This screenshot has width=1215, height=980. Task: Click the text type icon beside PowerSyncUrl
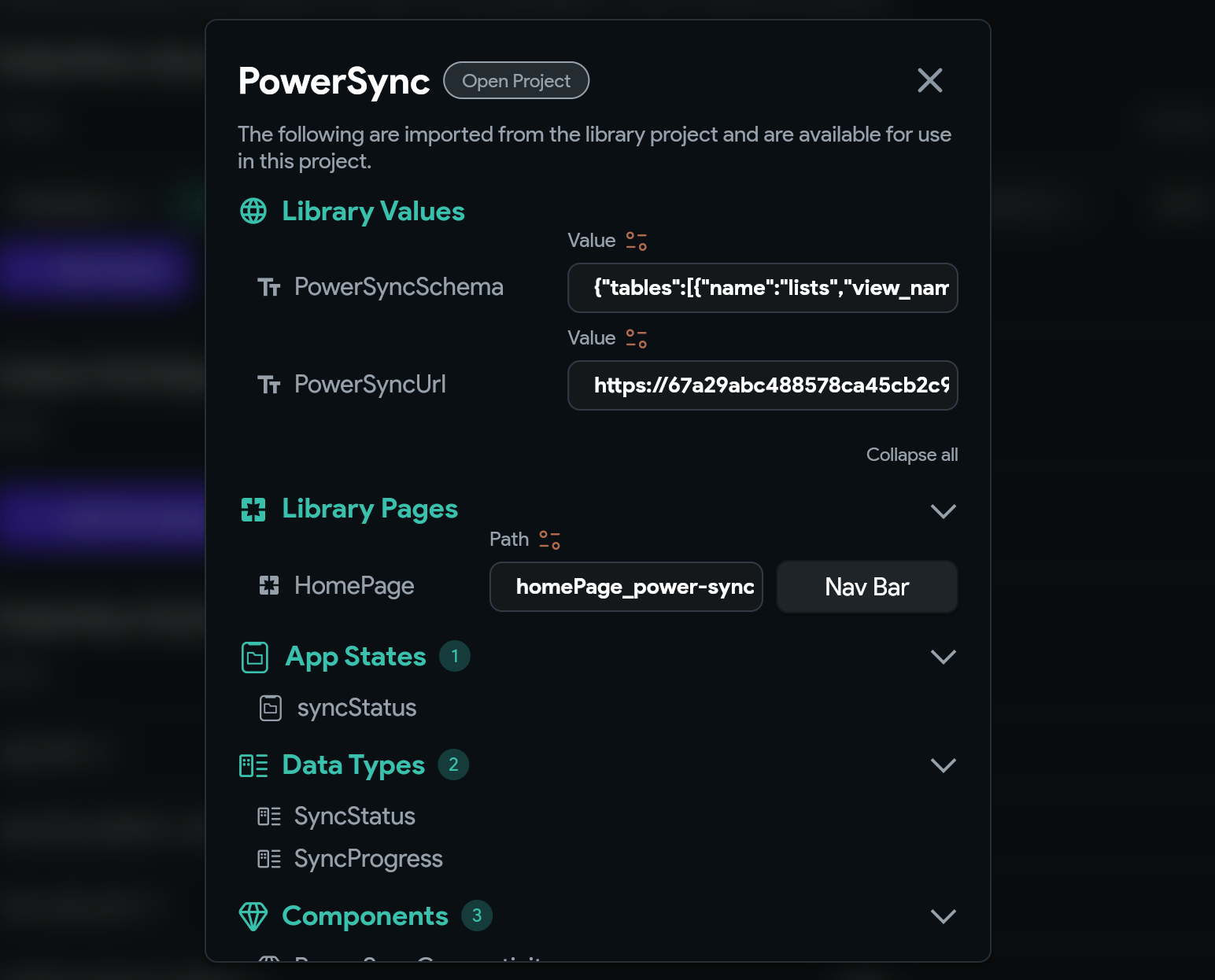click(269, 385)
